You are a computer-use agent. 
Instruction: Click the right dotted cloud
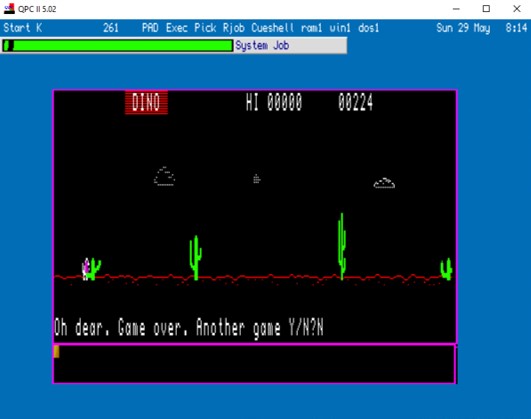pos(384,183)
